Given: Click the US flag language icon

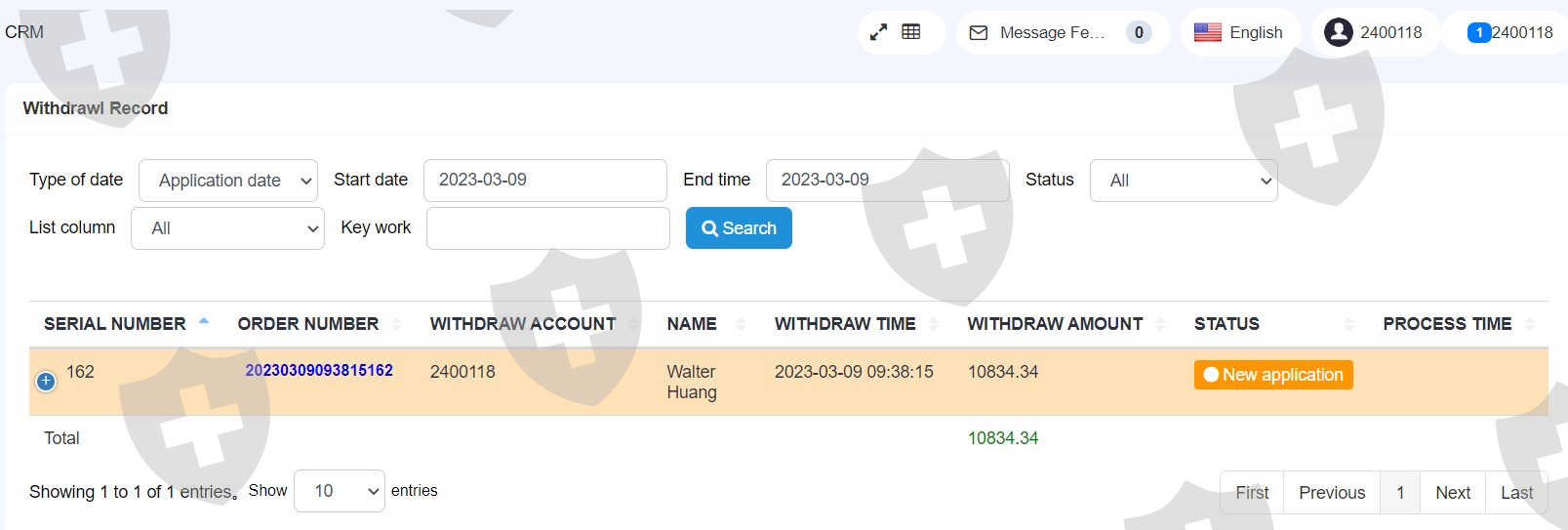Looking at the screenshot, I should pyautogui.click(x=1207, y=32).
